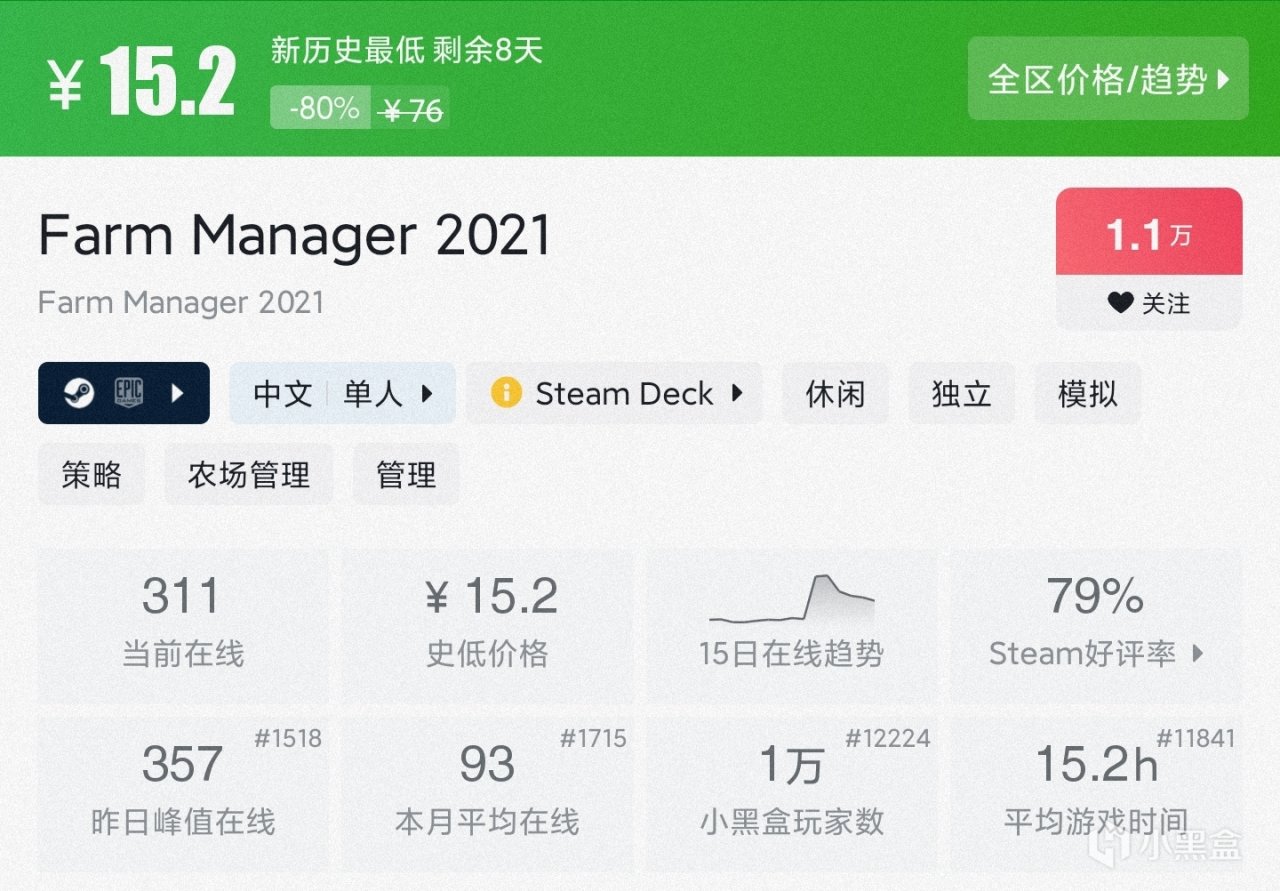This screenshot has height=891, width=1280.
Task: Expand the platform selector arrow
Action: tap(178, 393)
